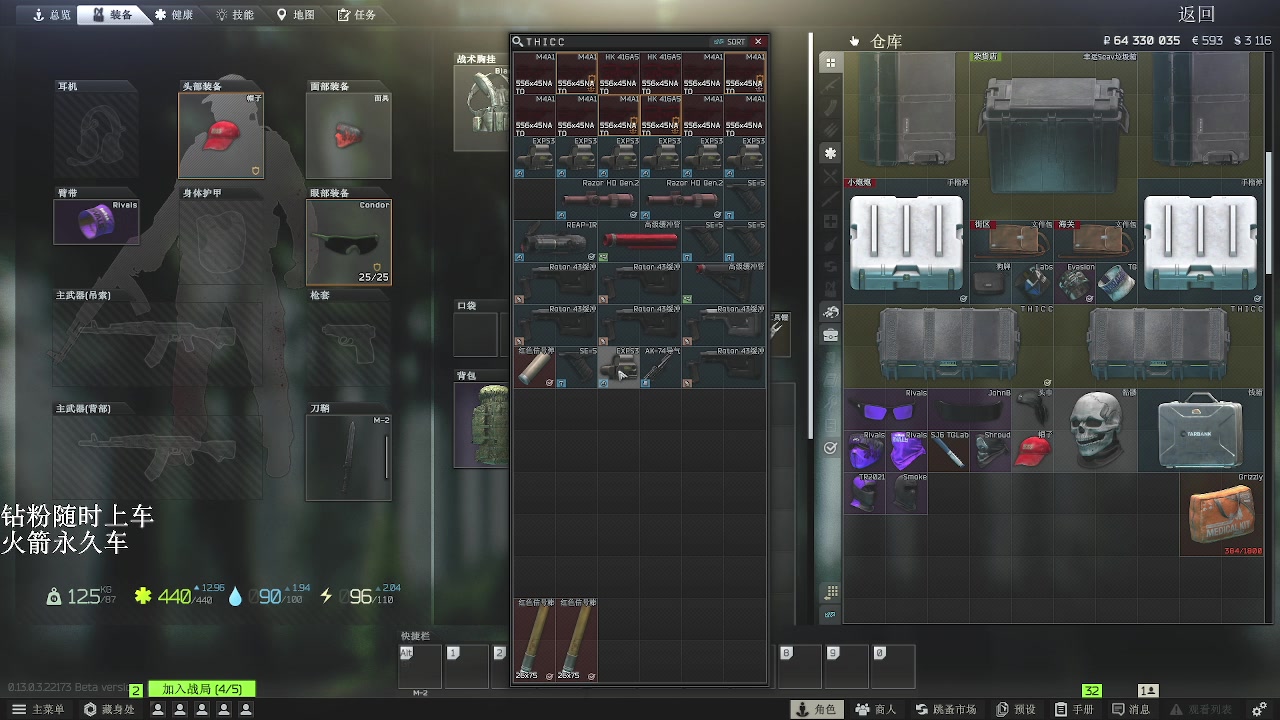Sort items with the SORT button
The image size is (1280, 720).
click(730, 42)
